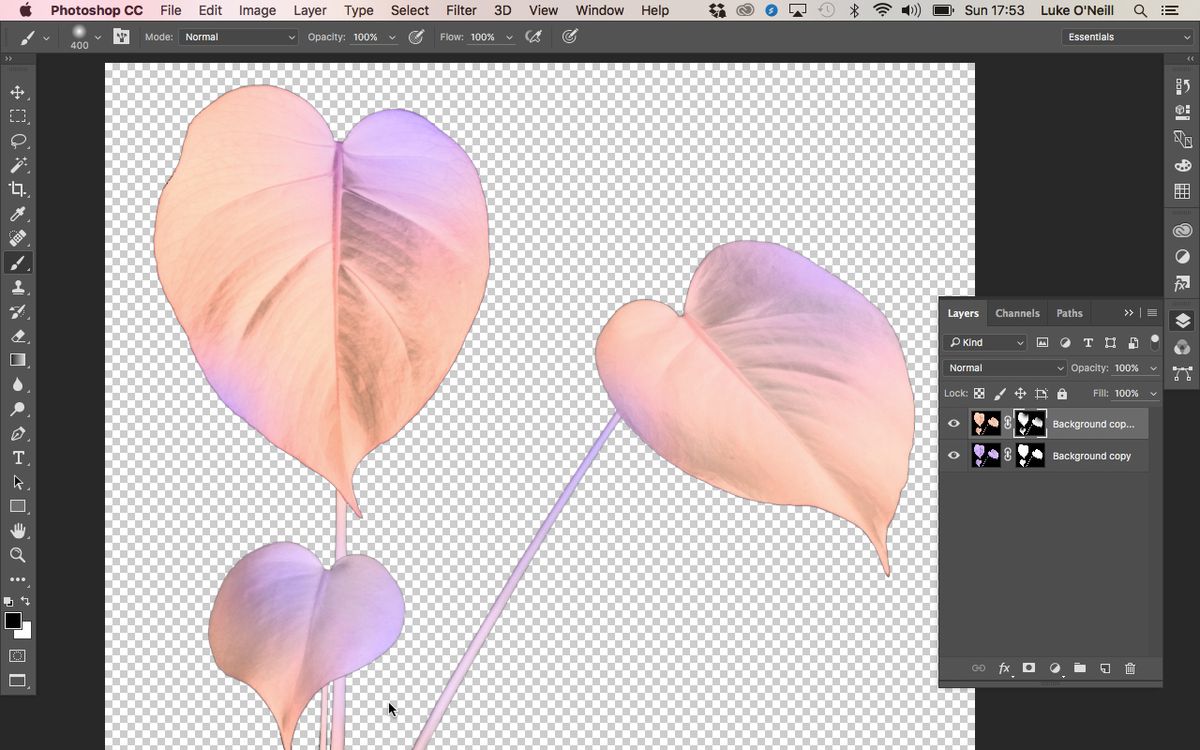Switch to the Channels tab

[1017, 313]
